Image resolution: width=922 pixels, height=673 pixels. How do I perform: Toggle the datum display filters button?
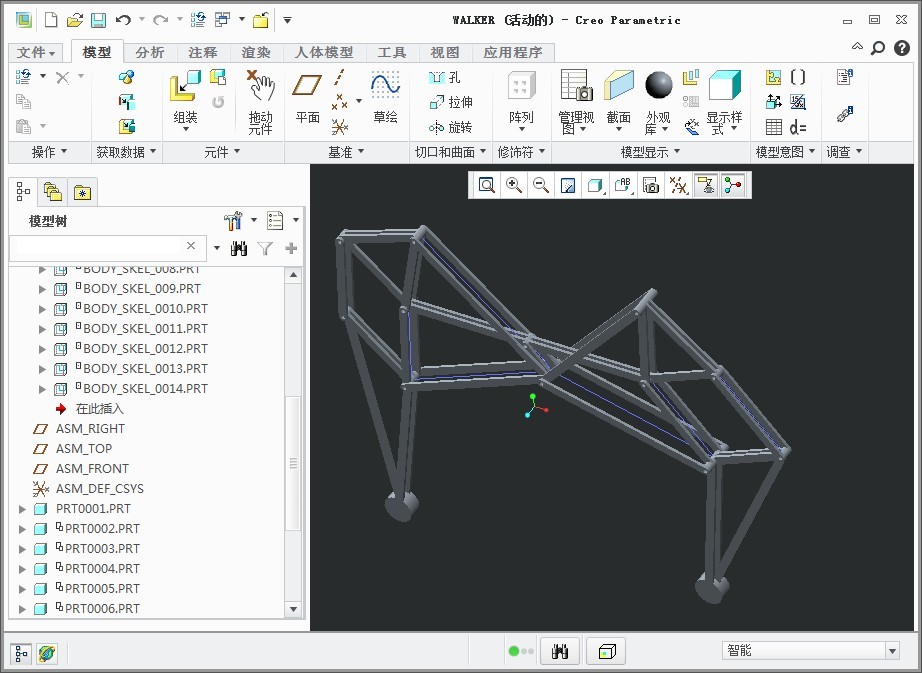[679, 185]
